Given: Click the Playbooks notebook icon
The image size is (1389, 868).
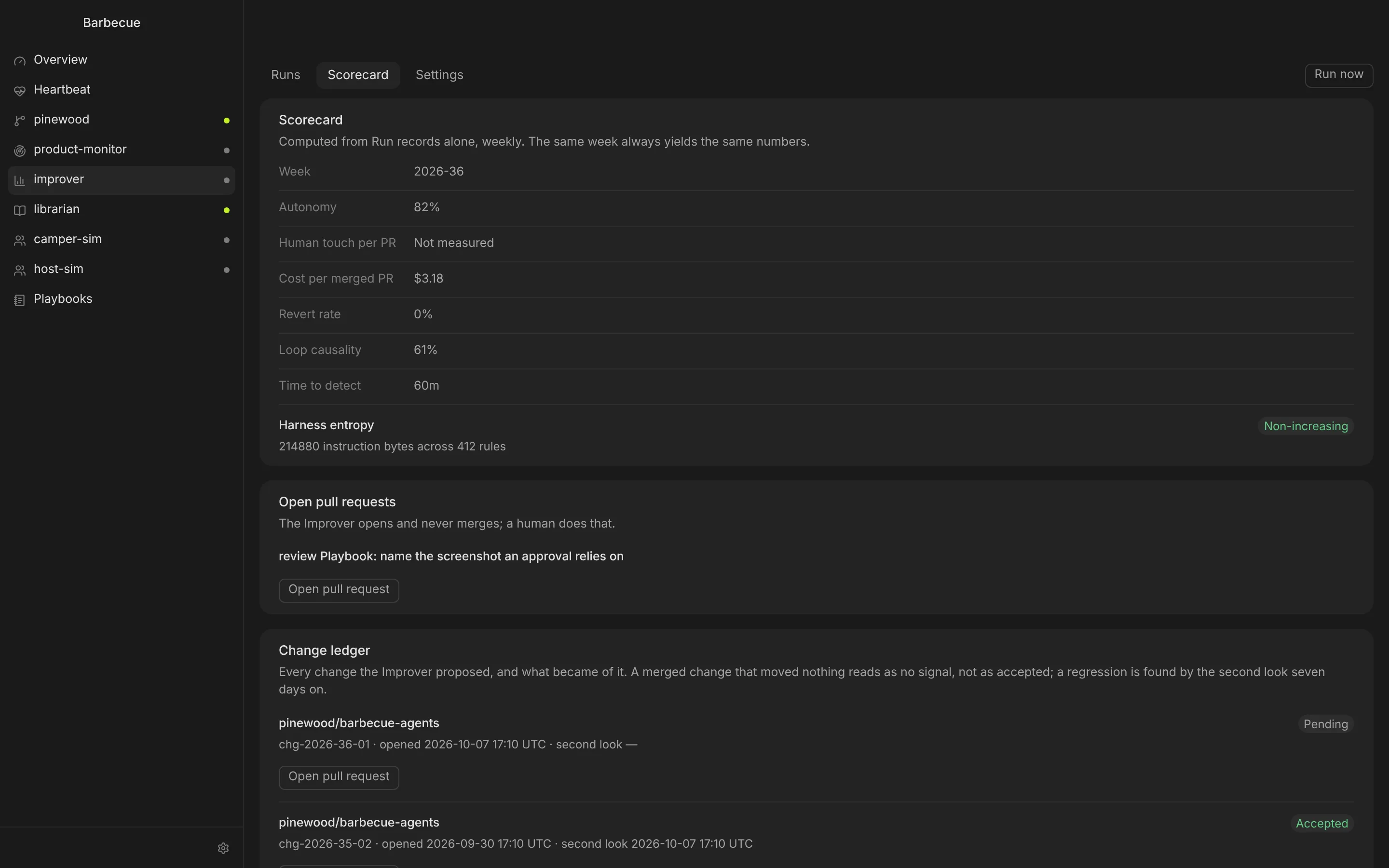Looking at the screenshot, I should [19, 299].
